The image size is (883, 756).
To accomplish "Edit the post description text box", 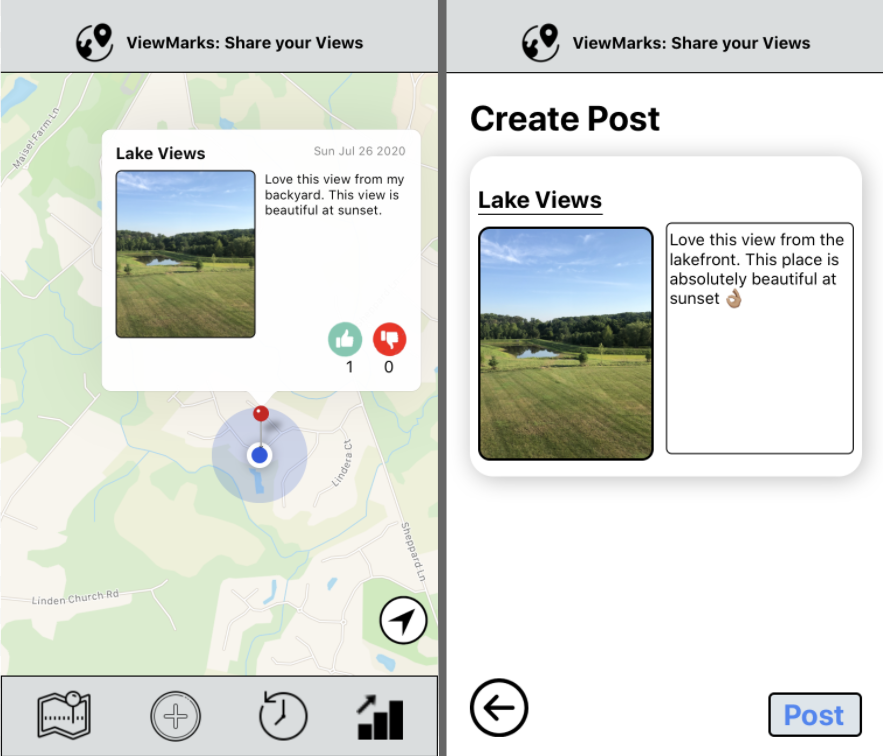I will 760,338.
